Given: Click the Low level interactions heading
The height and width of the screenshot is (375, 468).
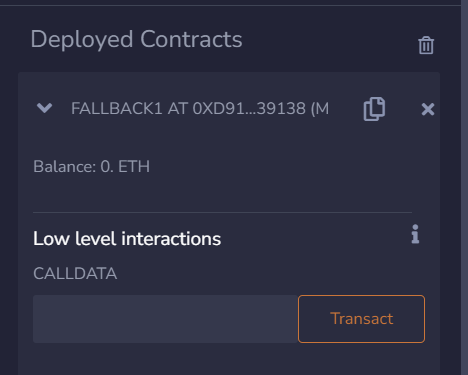Looking at the screenshot, I should tap(127, 239).
